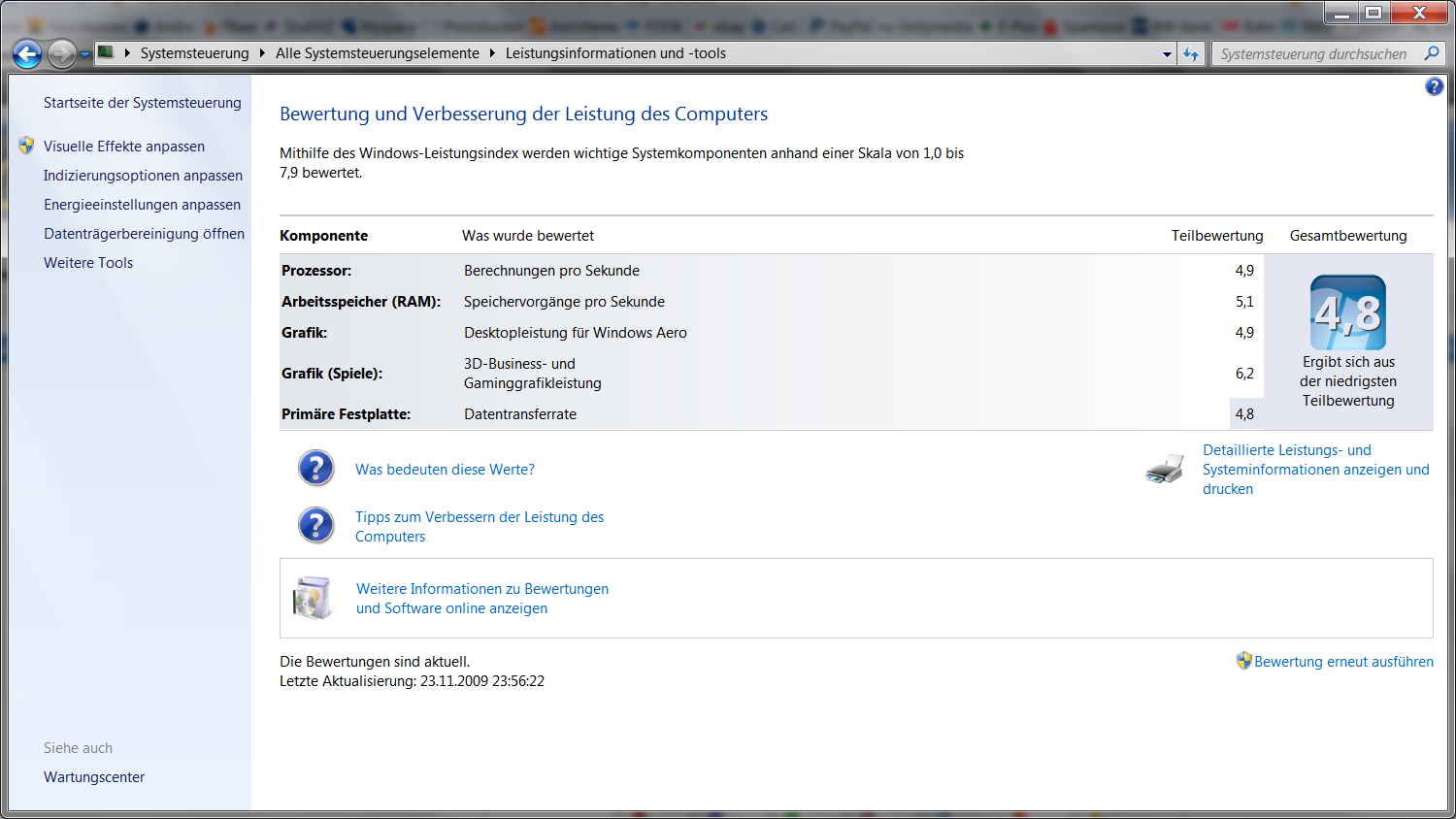Screen dimensions: 1456x819
Task: Go back with the Back arrow button
Action: tap(27, 54)
